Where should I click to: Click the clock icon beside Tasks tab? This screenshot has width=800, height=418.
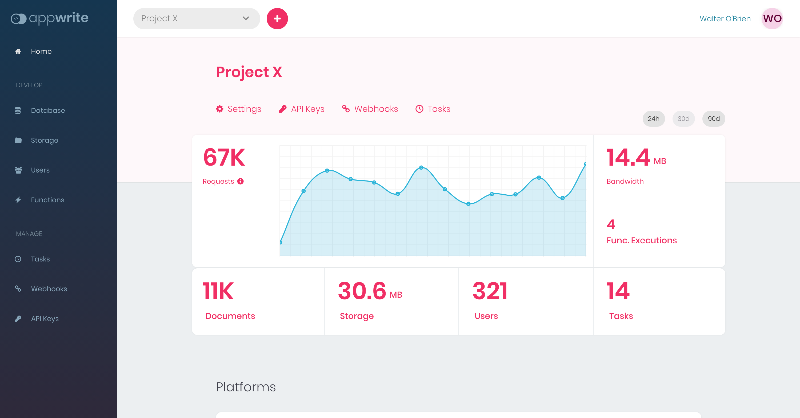coord(419,109)
